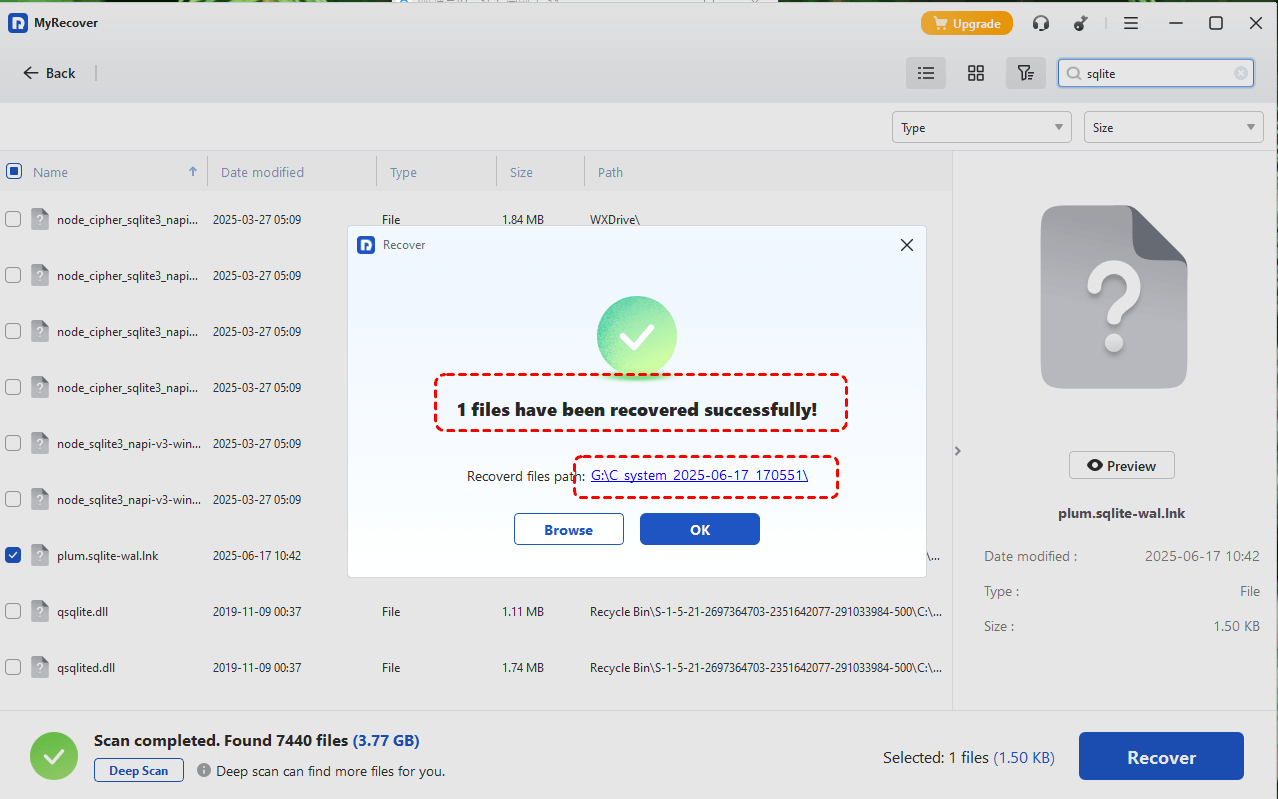Click the 1.74 MB size cell
Screen dimensions: 1278x799
[523, 667]
